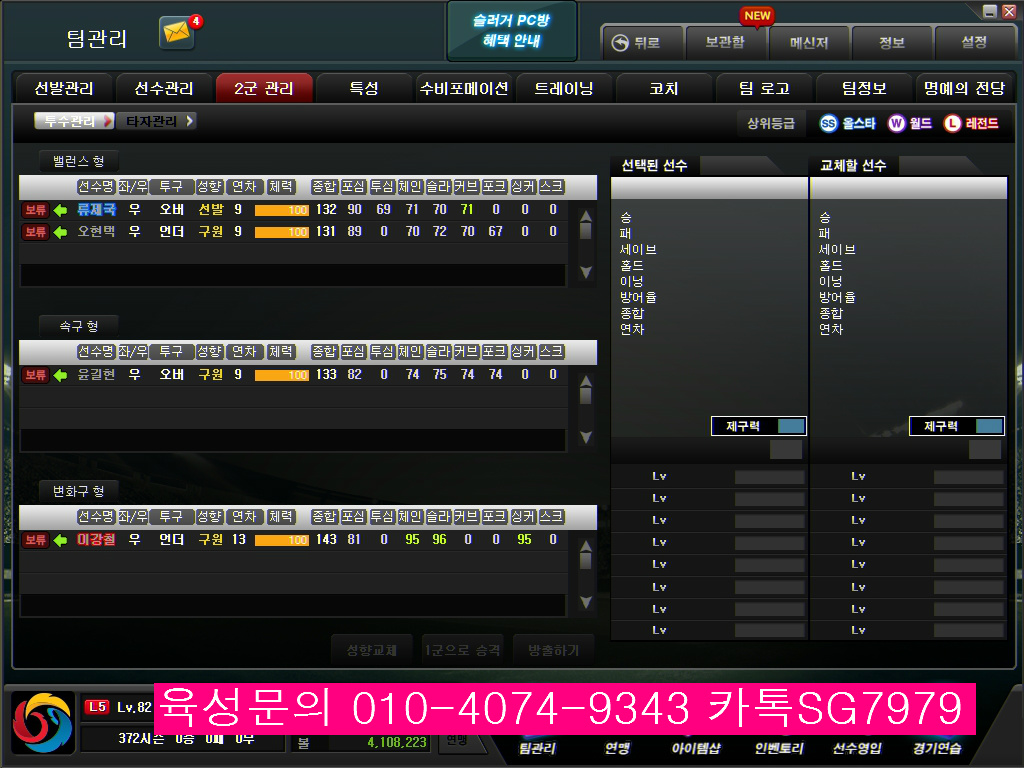This screenshot has width=1024, height=768.
Task: Click the 성향교체 button
Action: [x=372, y=650]
